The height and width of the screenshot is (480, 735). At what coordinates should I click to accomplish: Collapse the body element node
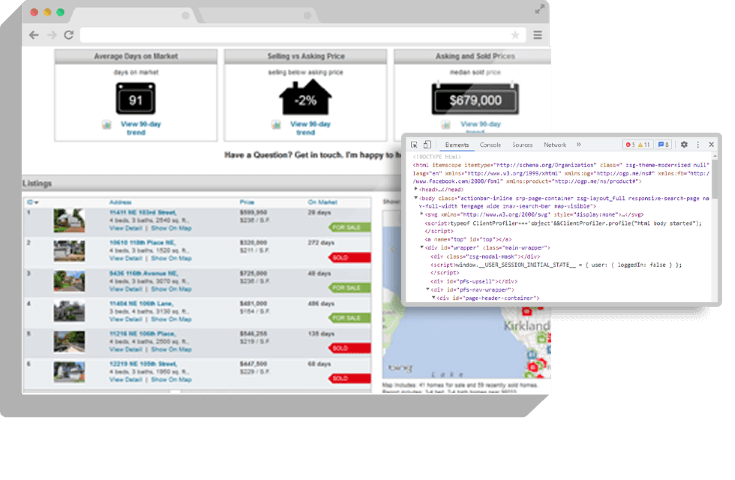(416, 198)
